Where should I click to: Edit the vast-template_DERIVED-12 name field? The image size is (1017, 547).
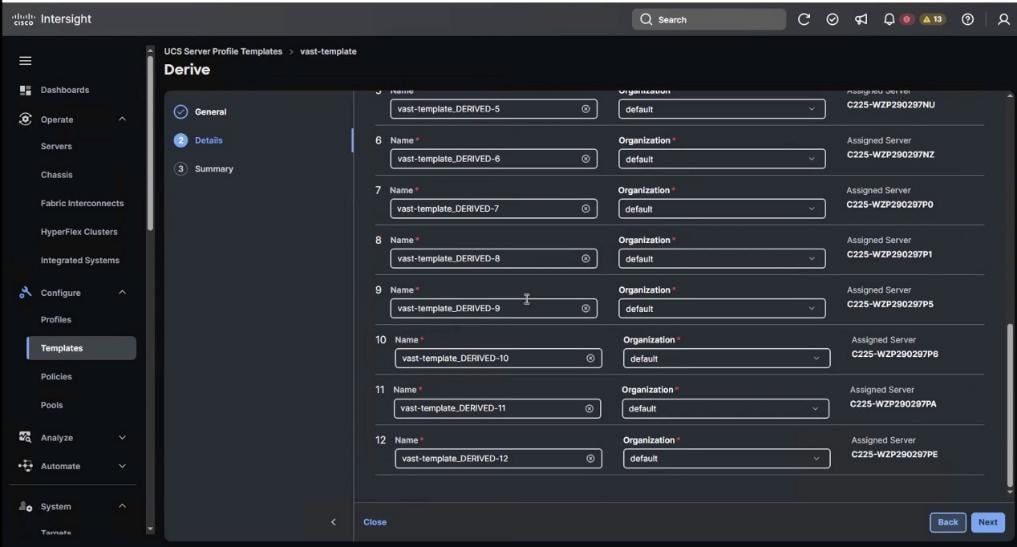(498, 459)
